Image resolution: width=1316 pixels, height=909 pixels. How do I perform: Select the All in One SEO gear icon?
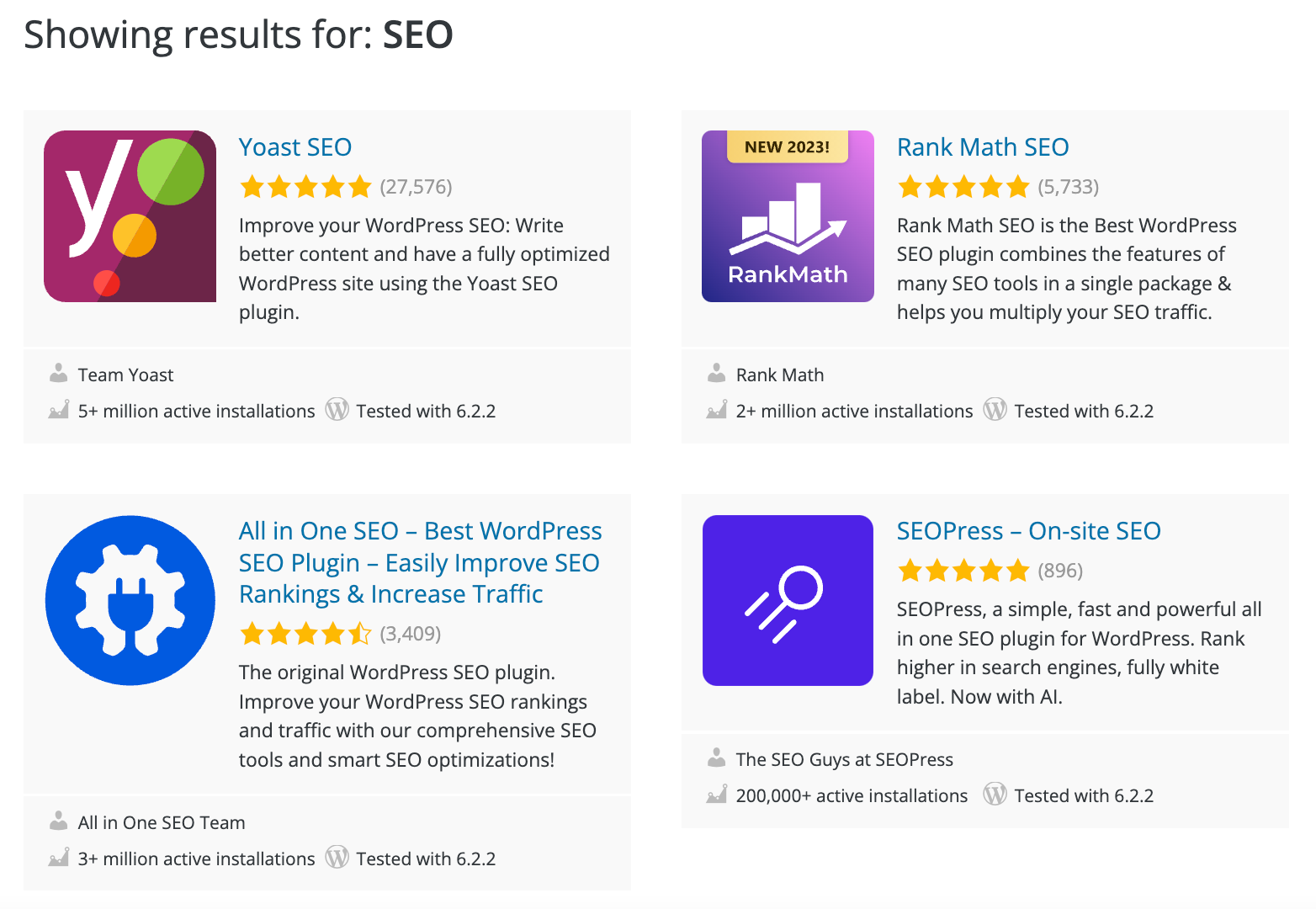tap(130, 600)
